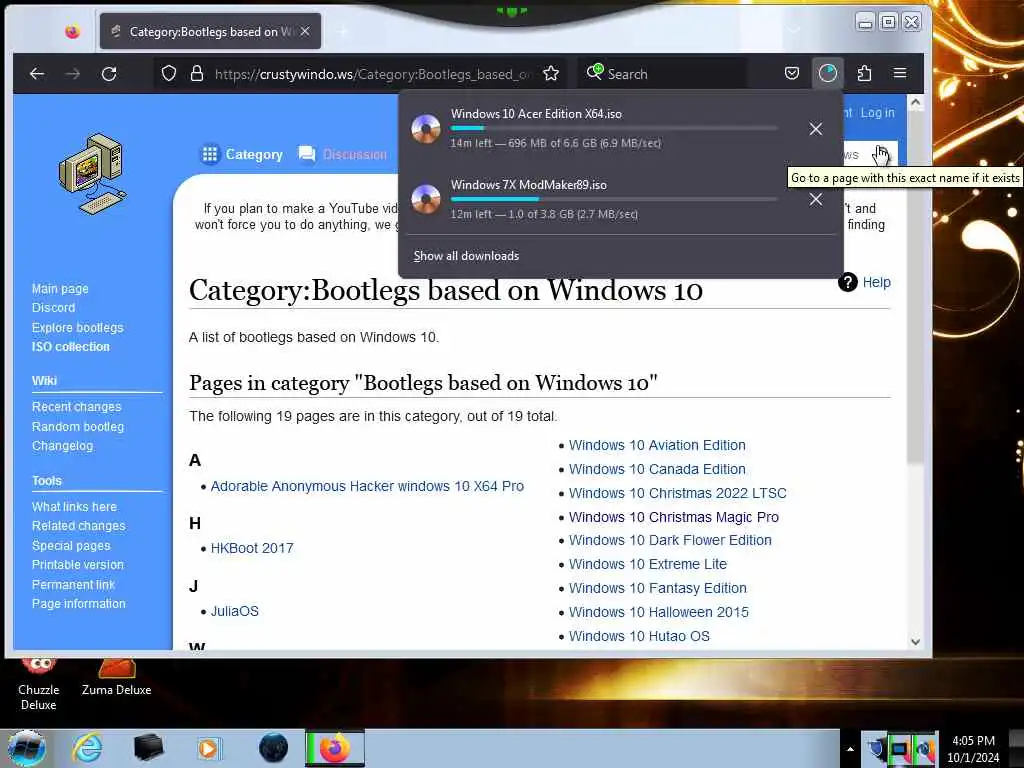Open the Firefox hamburger menu
The height and width of the screenshot is (768, 1024).
pos(900,72)
